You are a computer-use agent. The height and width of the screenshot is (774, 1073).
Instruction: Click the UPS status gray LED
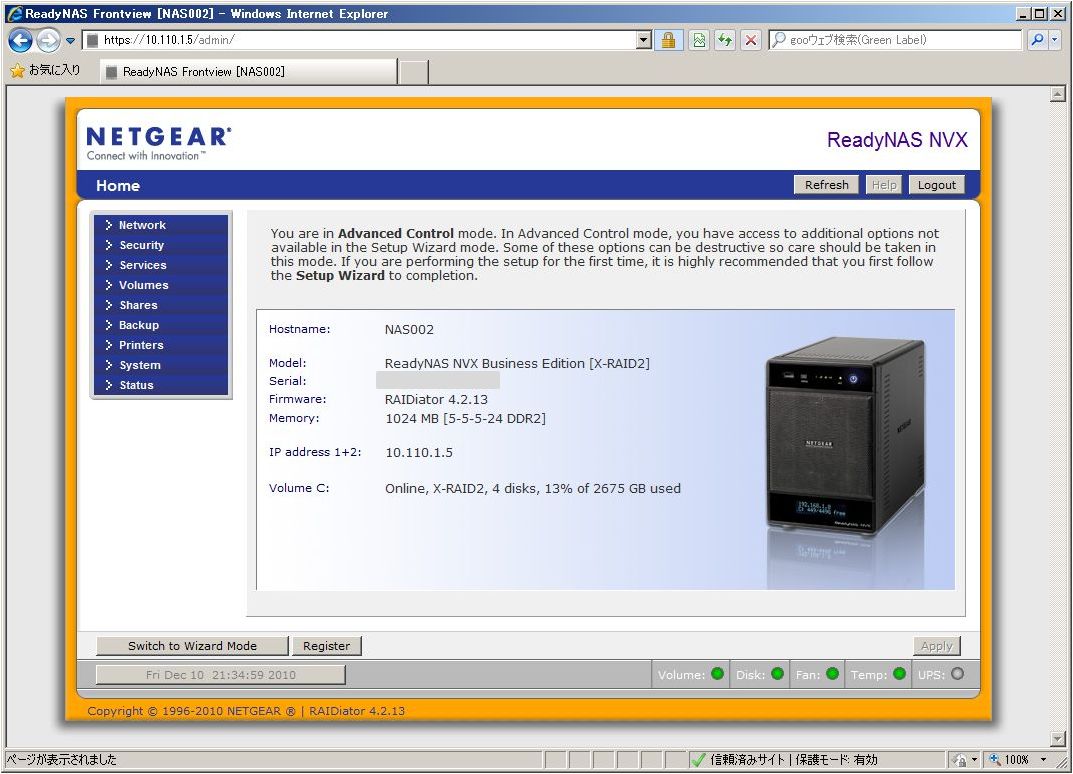click(x=957, y=674)
